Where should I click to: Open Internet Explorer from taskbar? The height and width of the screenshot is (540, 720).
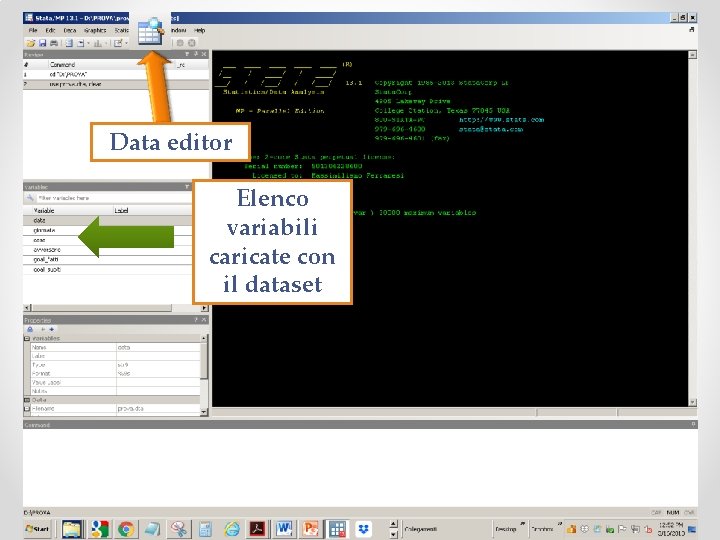click(231, 529)
